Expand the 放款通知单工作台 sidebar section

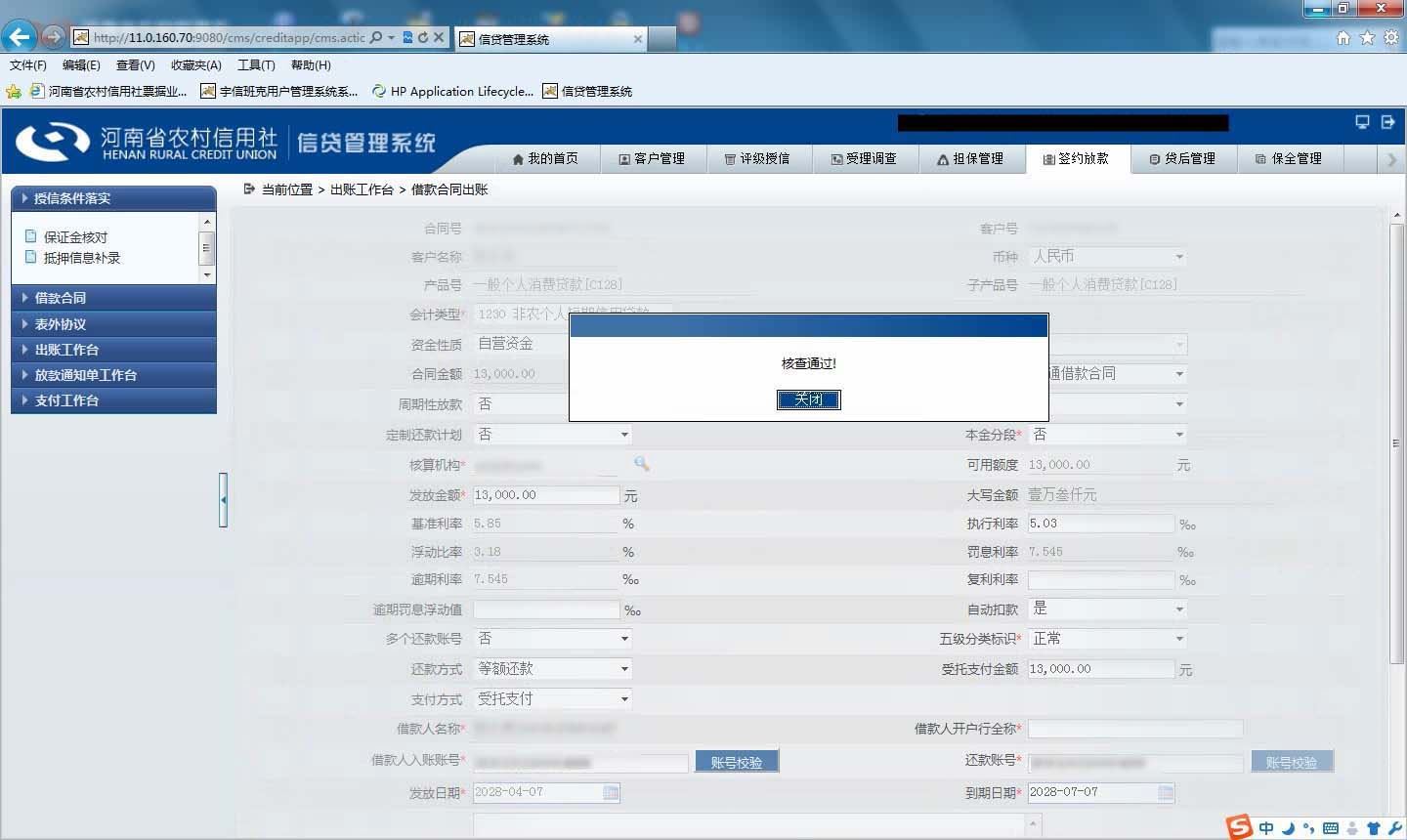tap(113, 375)
